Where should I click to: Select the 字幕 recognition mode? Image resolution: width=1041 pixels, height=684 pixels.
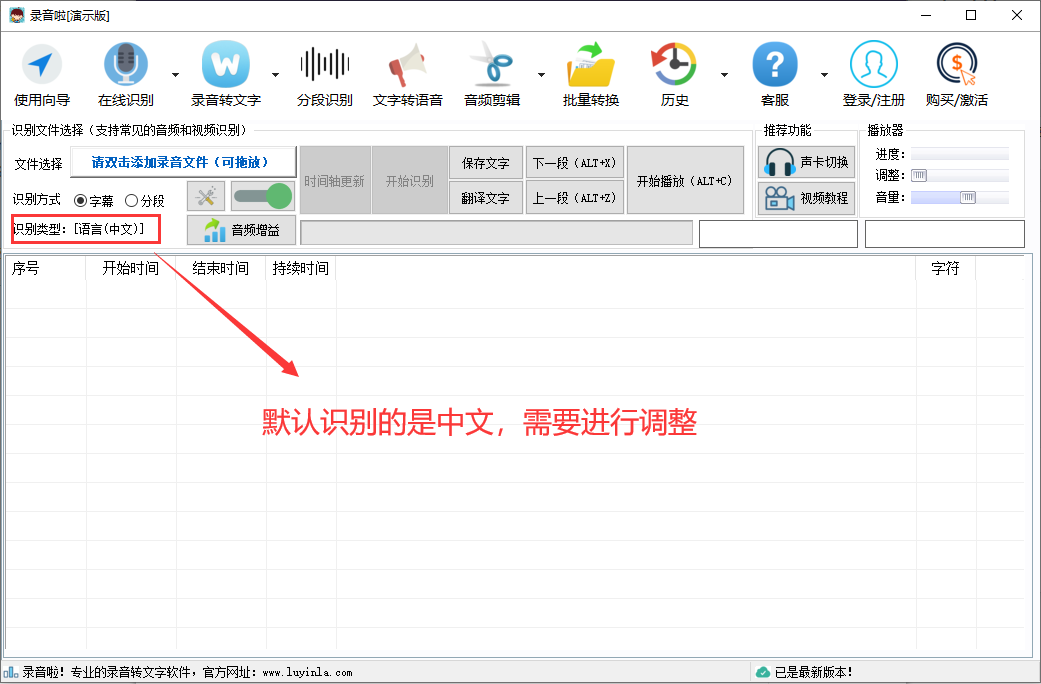click(94, 201)
